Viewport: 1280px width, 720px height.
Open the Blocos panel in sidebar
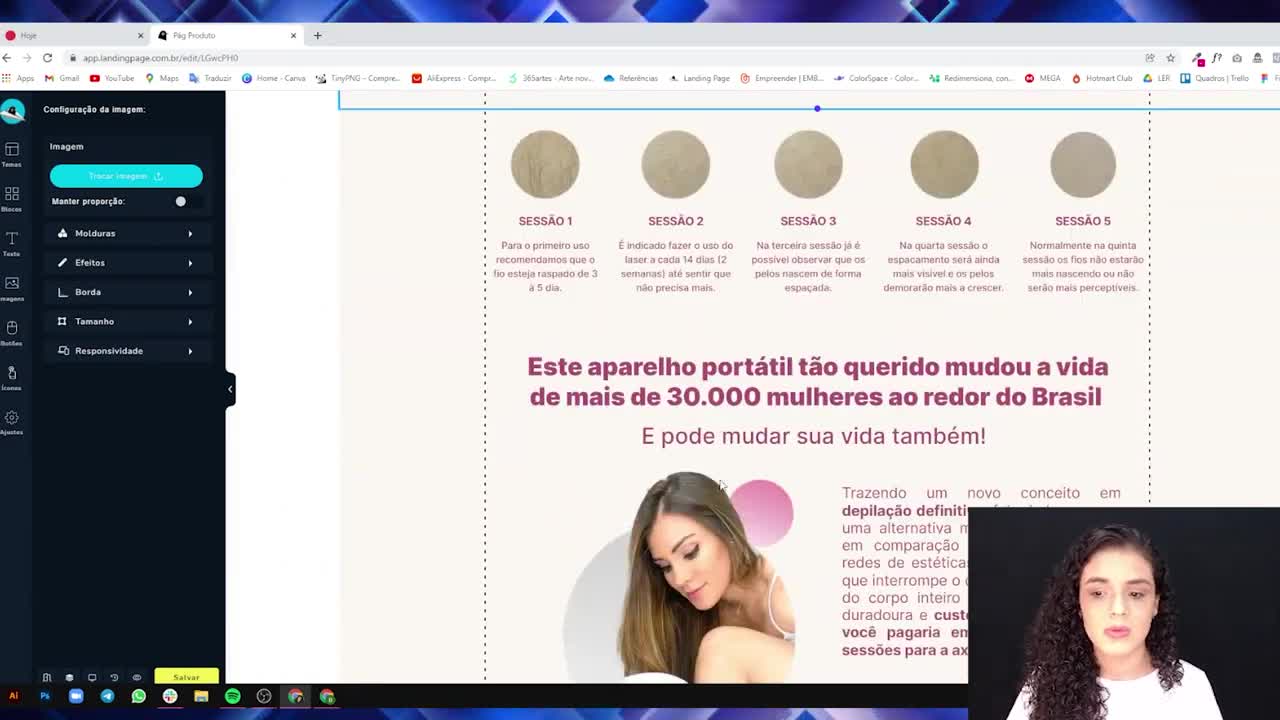pos(12,198)
